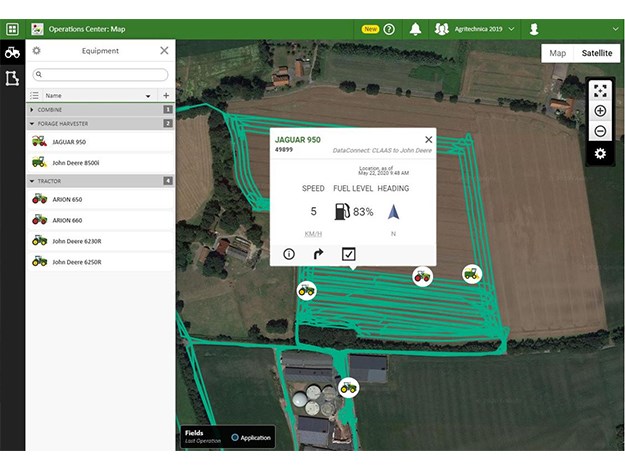The height and width of the screenshot is (469, 625).
Task: Expand the COMBINE group
Action: (x=32, y=110)
